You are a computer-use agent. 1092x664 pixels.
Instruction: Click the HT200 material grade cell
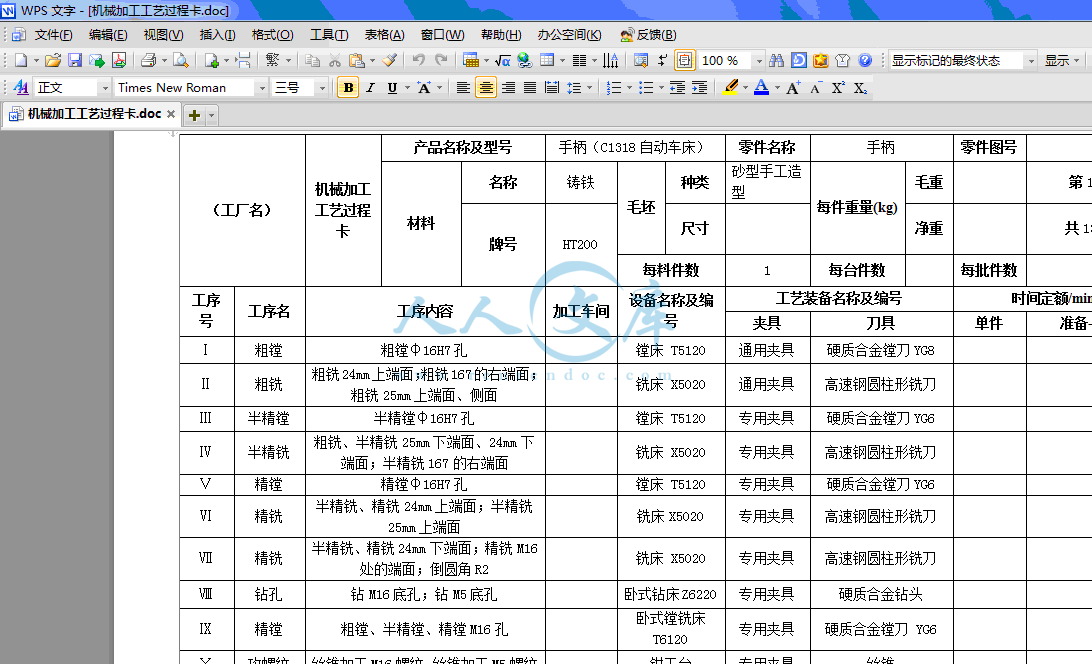(x=580, y=245)
